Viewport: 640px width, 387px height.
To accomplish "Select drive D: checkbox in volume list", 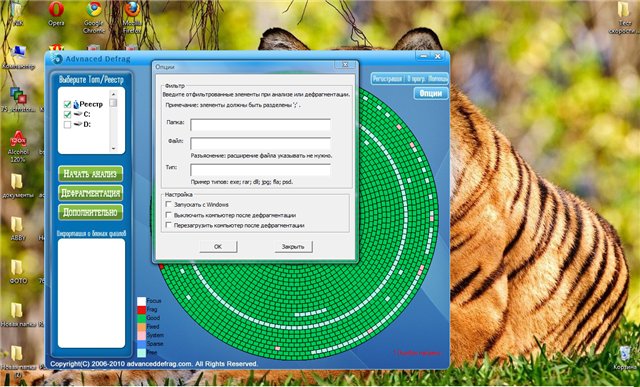I will click(67, 125).
